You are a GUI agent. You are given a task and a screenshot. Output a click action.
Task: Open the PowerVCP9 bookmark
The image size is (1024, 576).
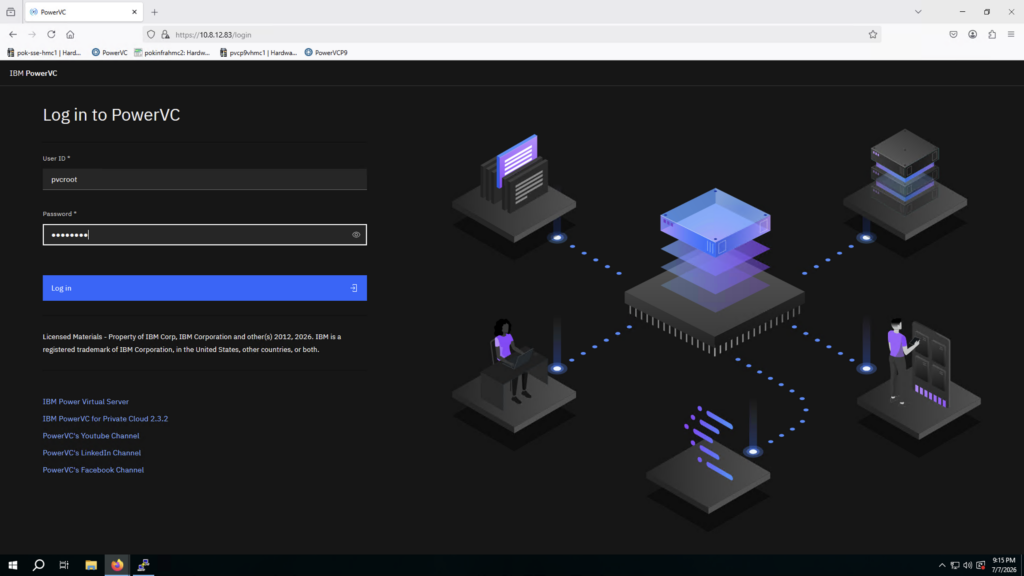[326, 52]
